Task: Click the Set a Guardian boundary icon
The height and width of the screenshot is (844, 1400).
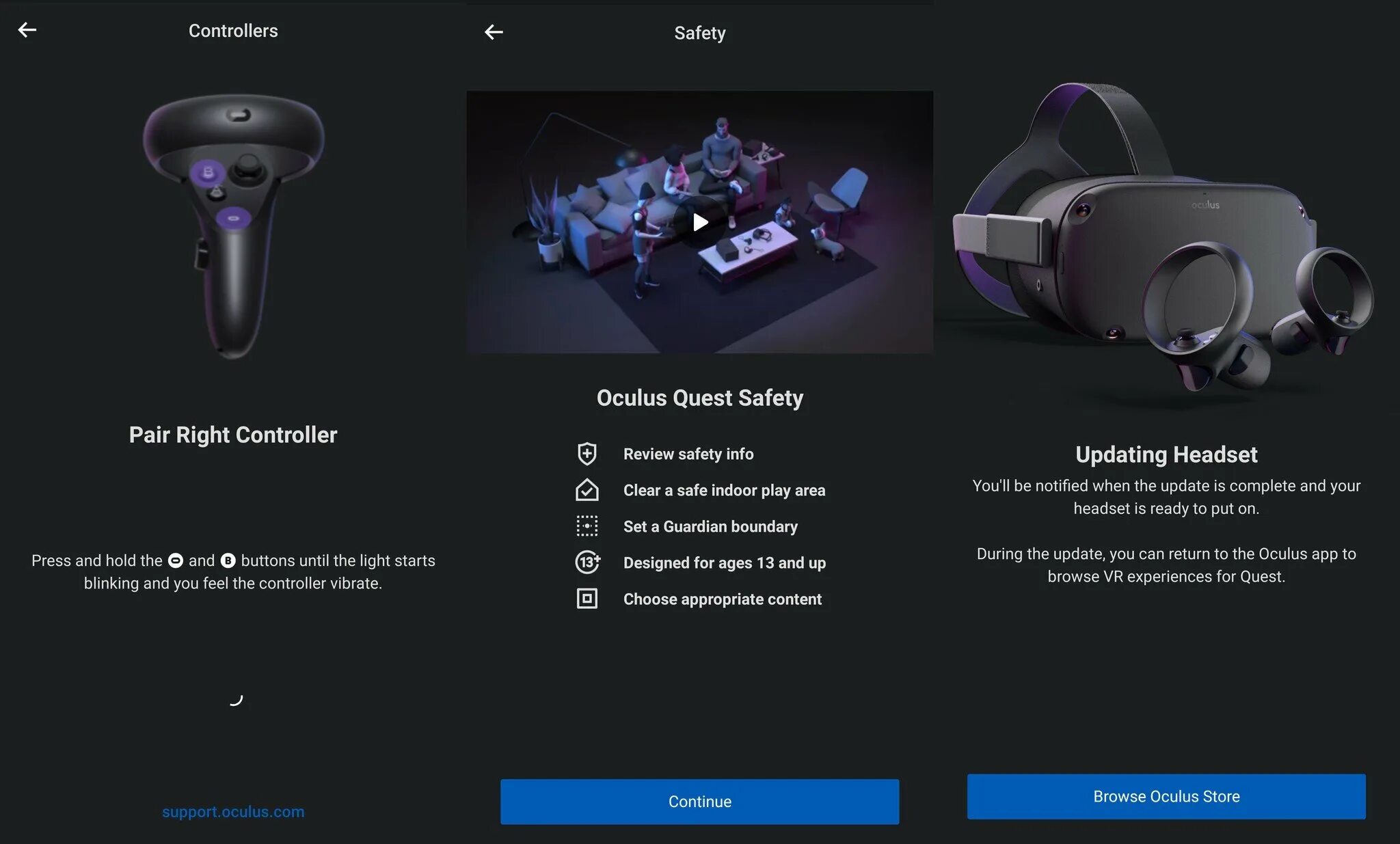Action: coord(587,526)
